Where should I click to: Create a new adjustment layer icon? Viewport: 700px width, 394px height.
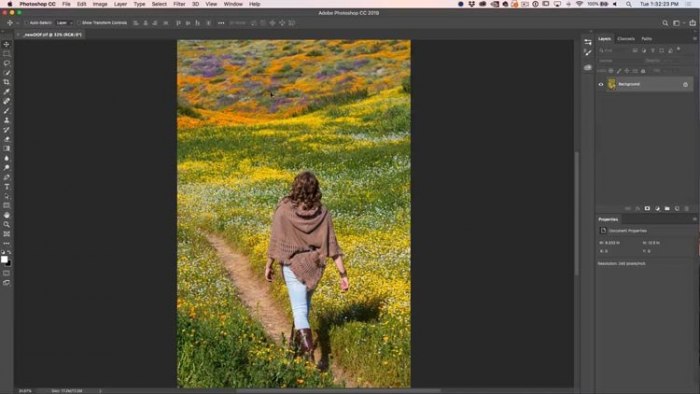[657, 208]
